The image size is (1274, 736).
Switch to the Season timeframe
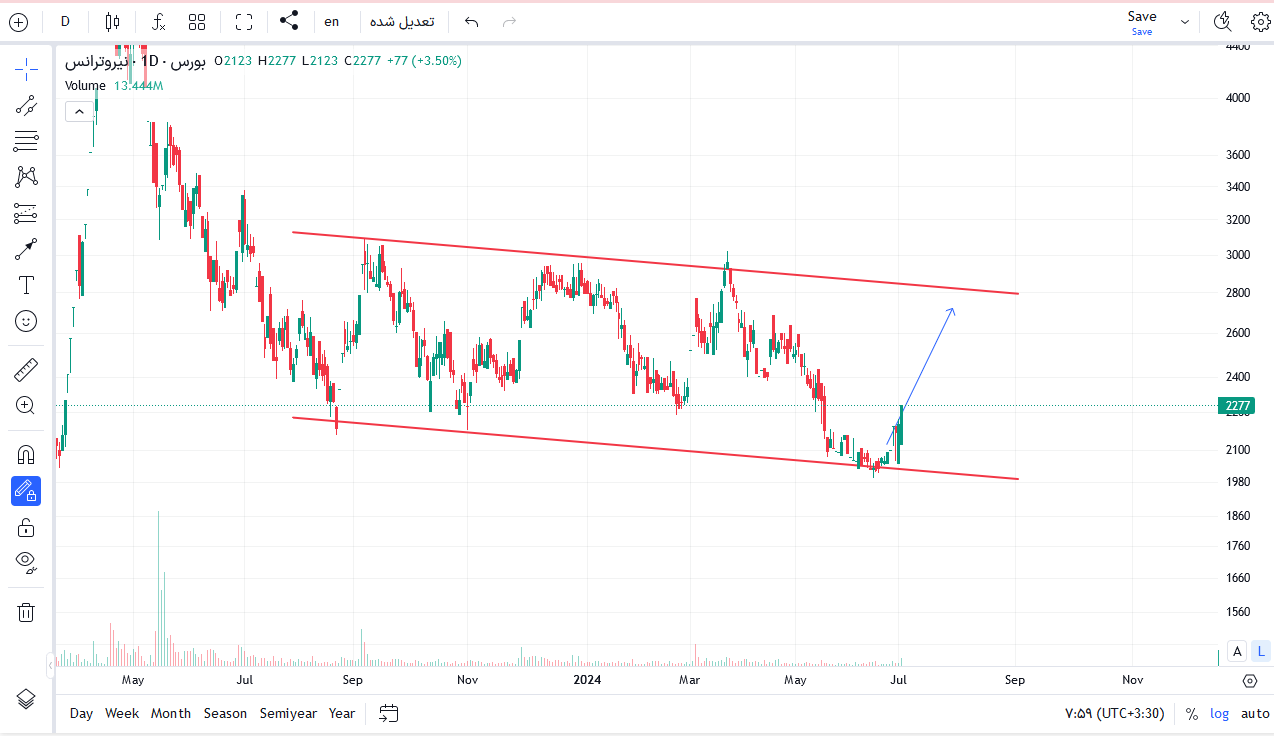(x=225, y=714)
